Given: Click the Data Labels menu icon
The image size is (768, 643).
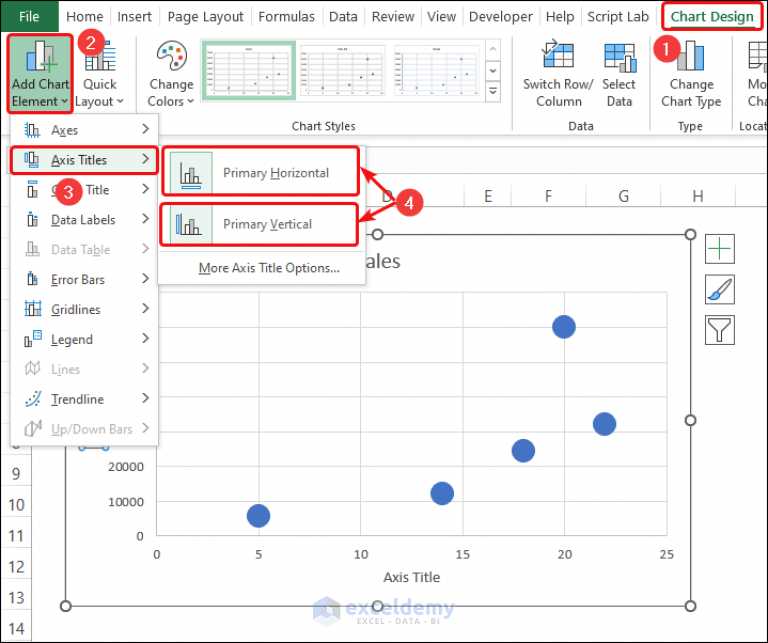Looking at the screenshot, I should pos(32,219).
